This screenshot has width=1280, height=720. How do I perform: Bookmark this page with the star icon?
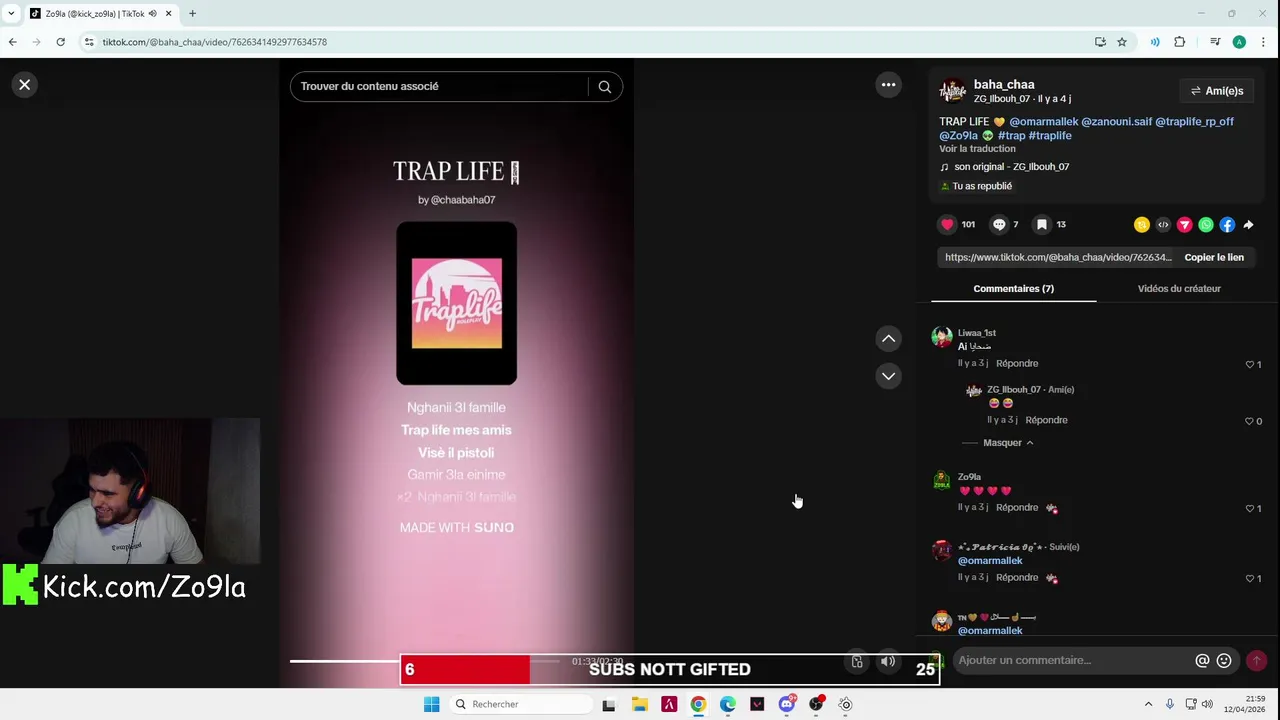tap(1122, 42)
